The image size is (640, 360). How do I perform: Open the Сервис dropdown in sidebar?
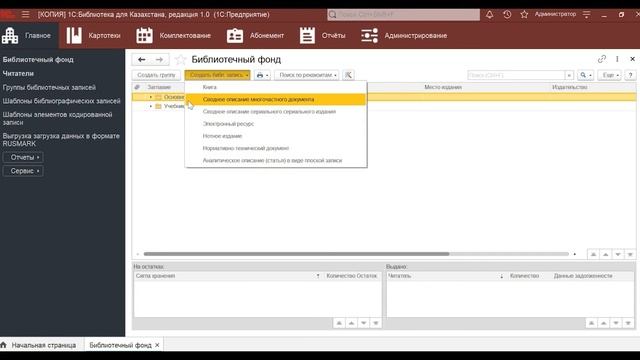(x=24, y=171)
